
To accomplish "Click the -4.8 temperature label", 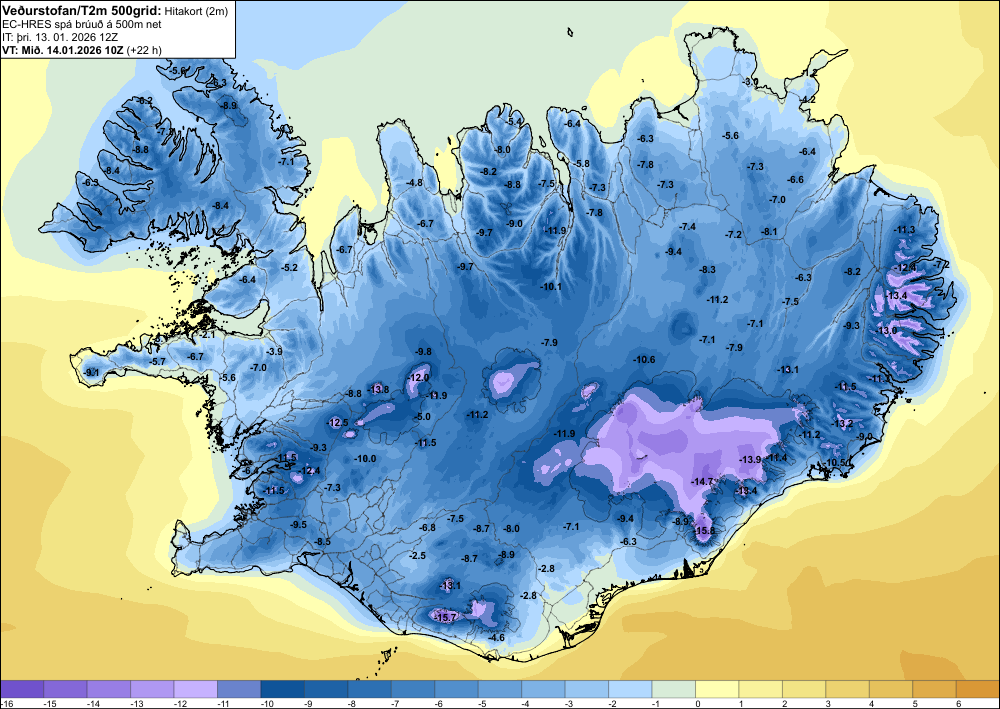I will 415,183.
